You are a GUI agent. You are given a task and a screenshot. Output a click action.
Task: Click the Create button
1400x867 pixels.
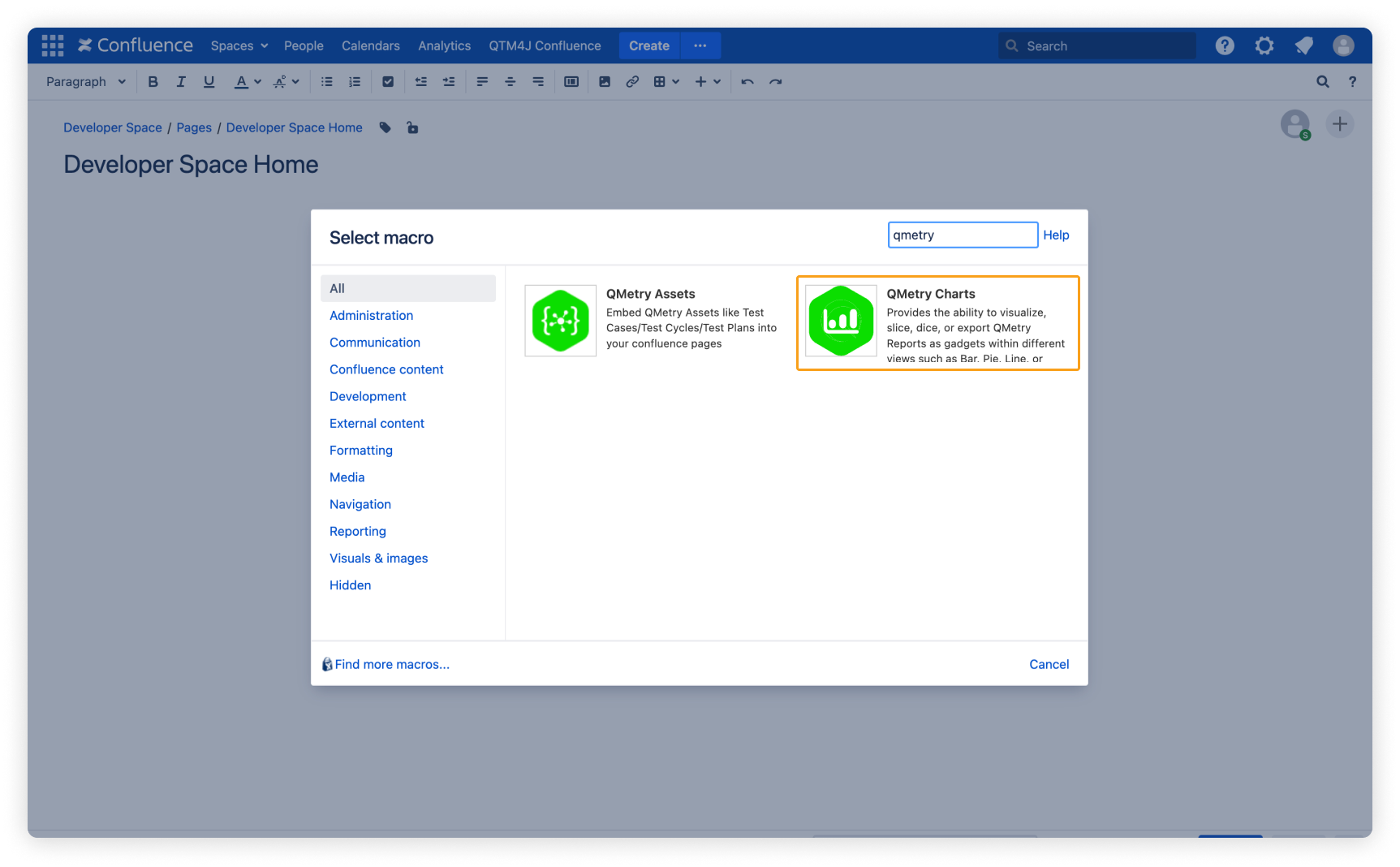[649, 45]
